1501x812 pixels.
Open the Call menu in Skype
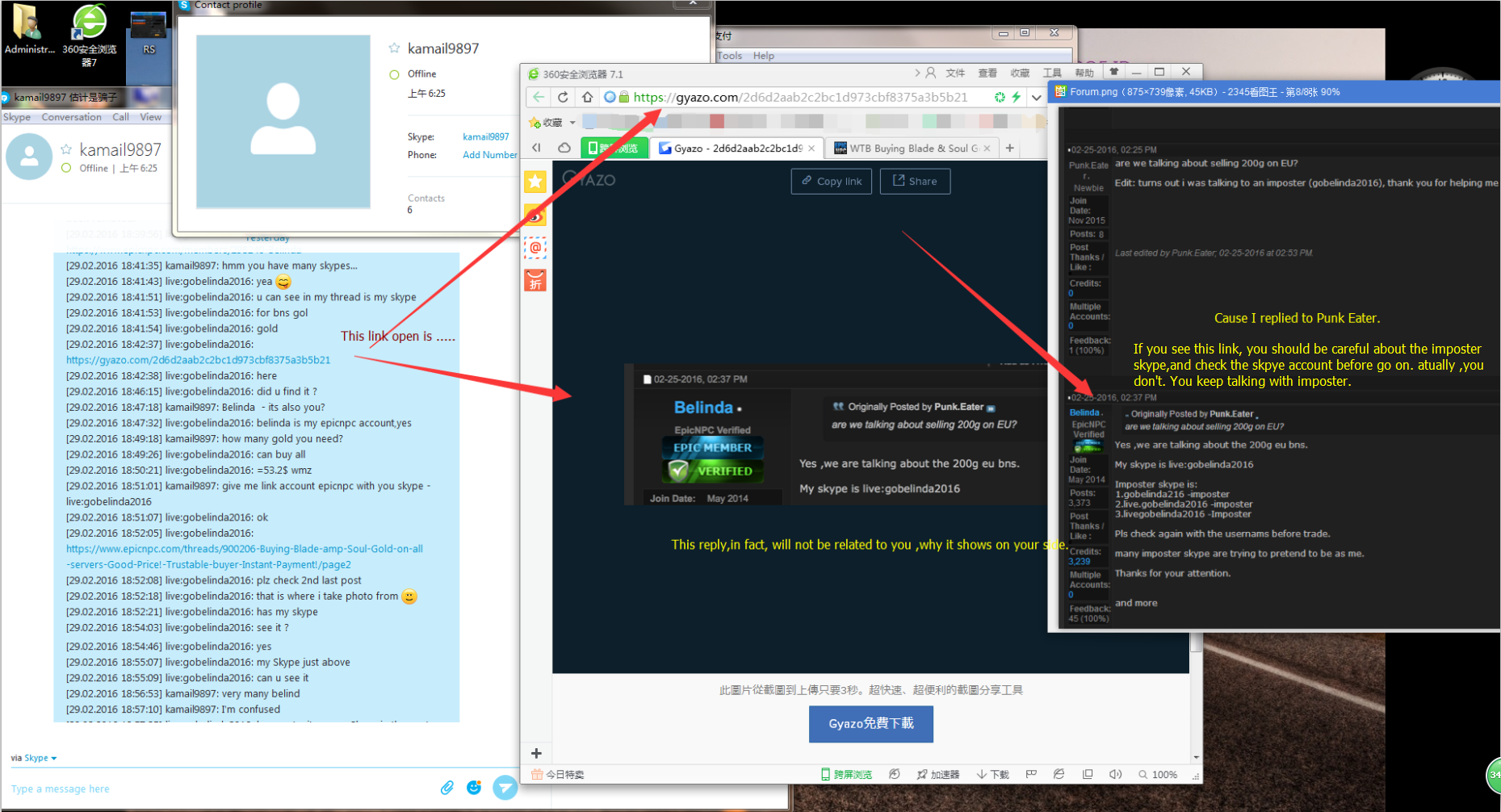coord(120,117)
